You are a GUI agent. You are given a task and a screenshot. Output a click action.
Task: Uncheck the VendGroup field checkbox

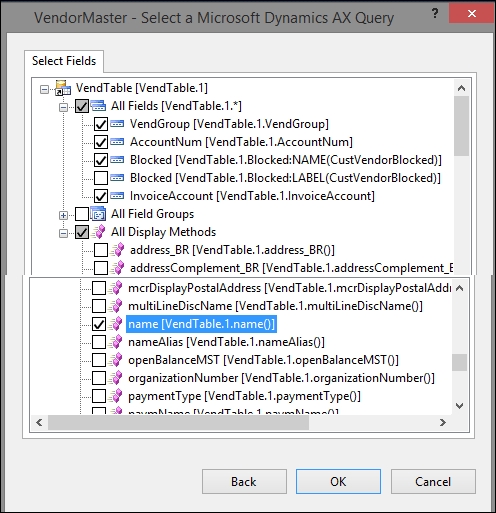click(101, 124)
